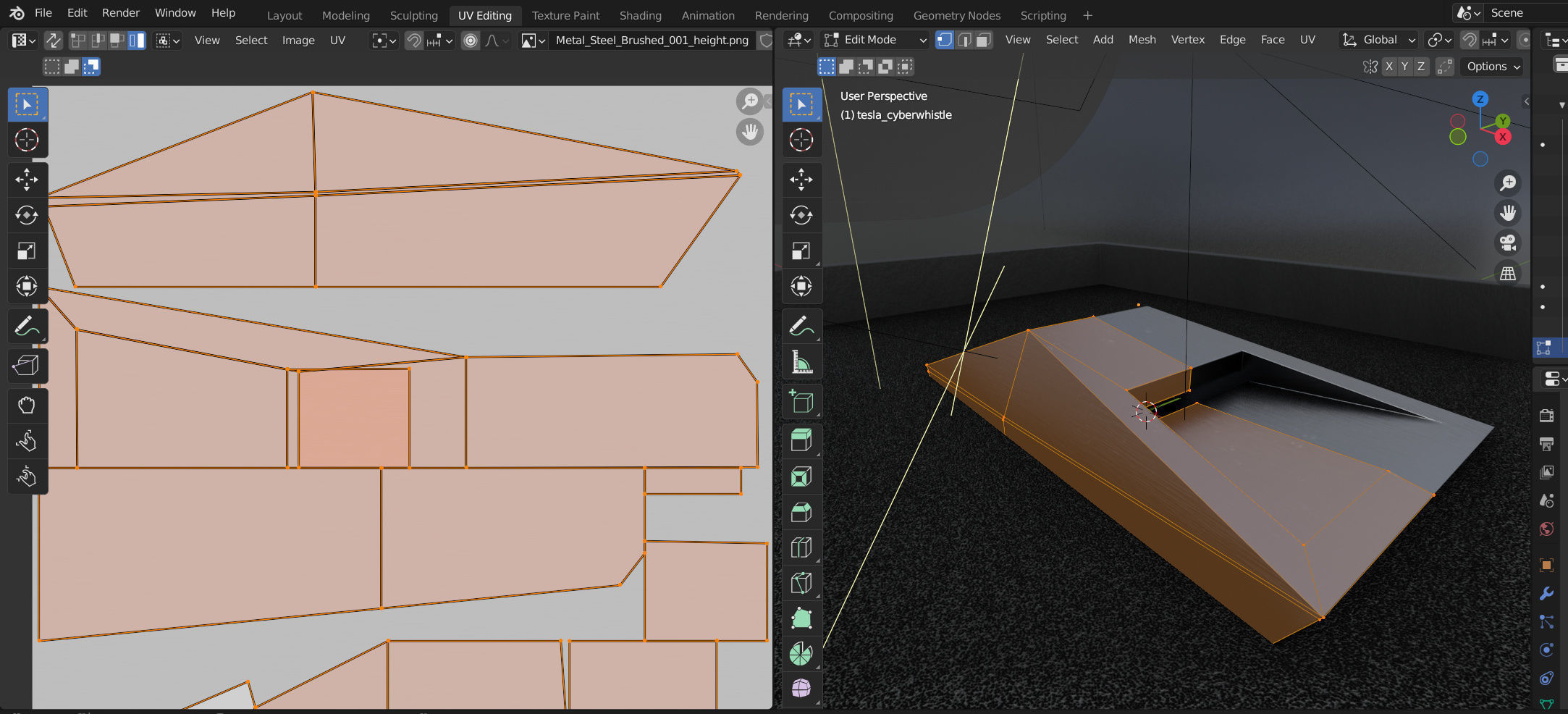
Task: Expand the Options dropdown
Action: [x=1493, y=67]
